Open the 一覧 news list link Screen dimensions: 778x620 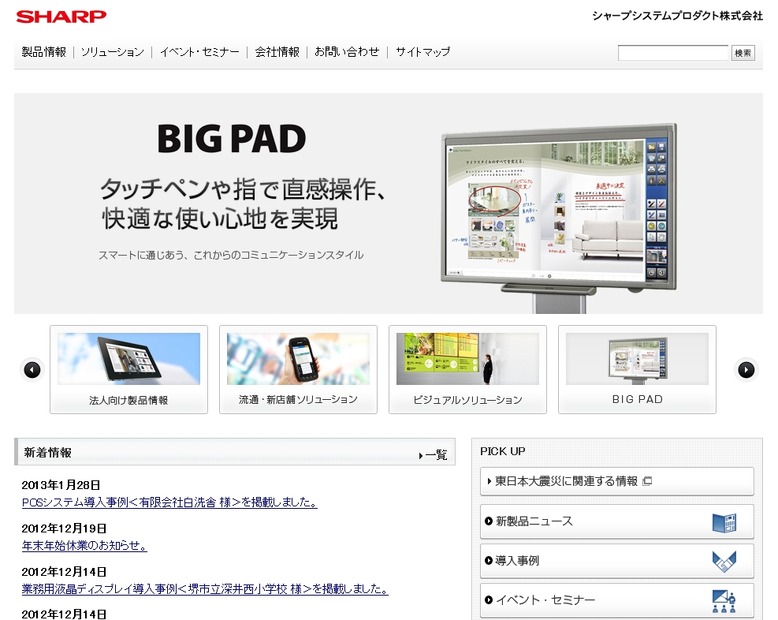coord(433,455)
